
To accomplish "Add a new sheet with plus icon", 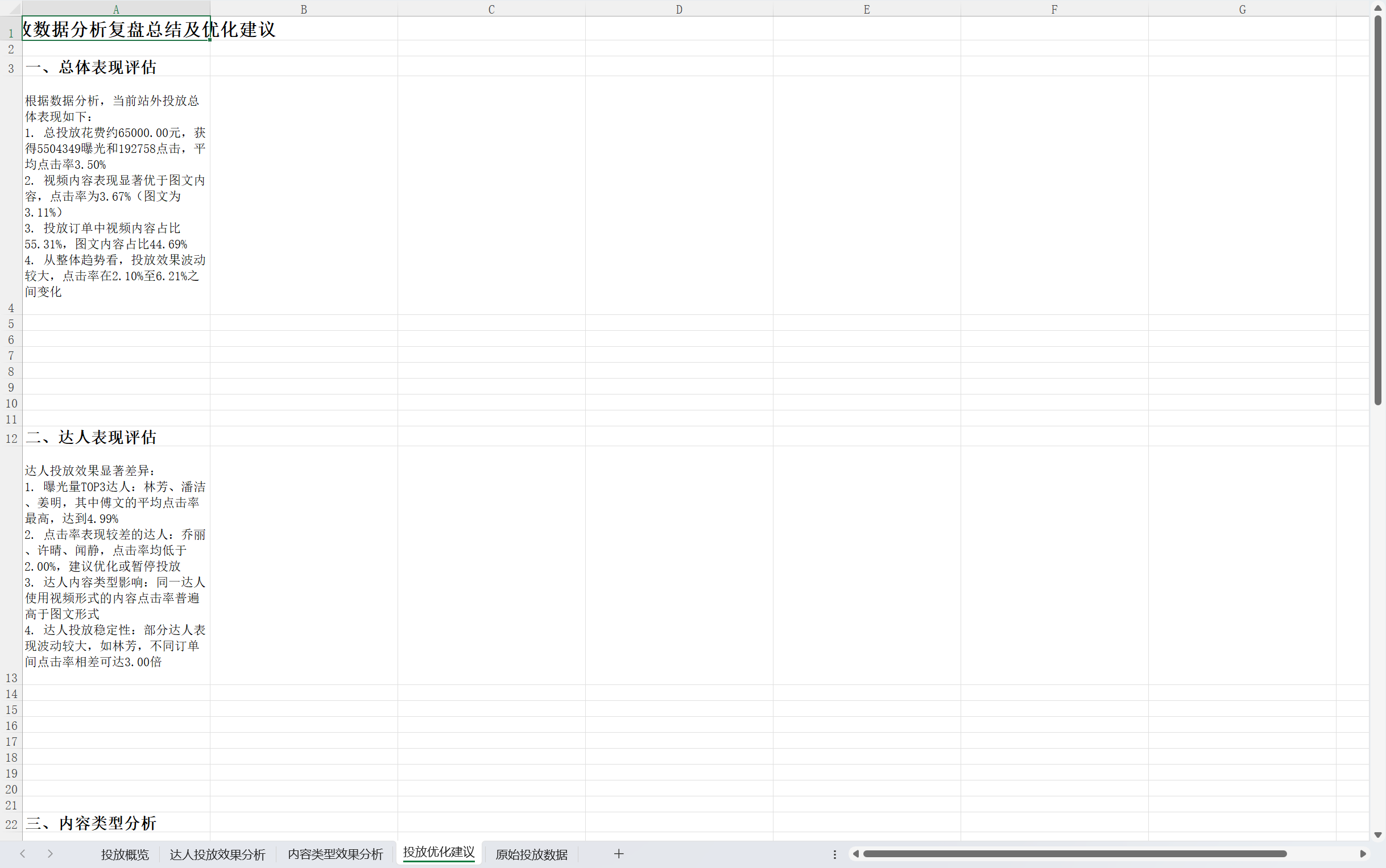I will tap(618, 854).
